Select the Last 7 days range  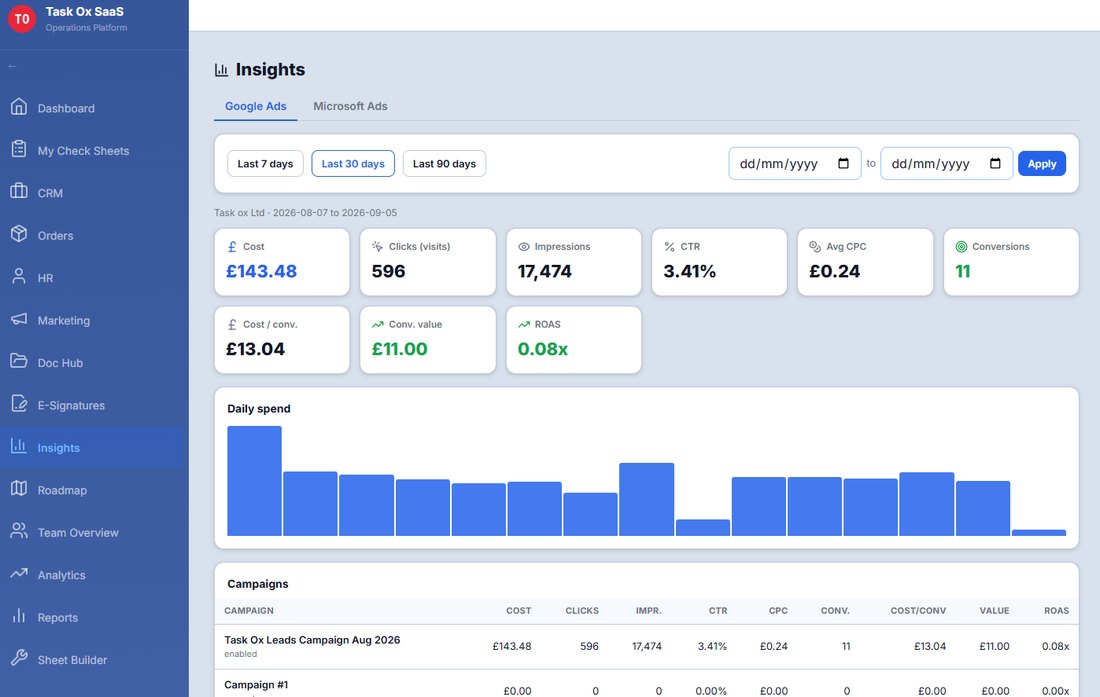(265, 163)
